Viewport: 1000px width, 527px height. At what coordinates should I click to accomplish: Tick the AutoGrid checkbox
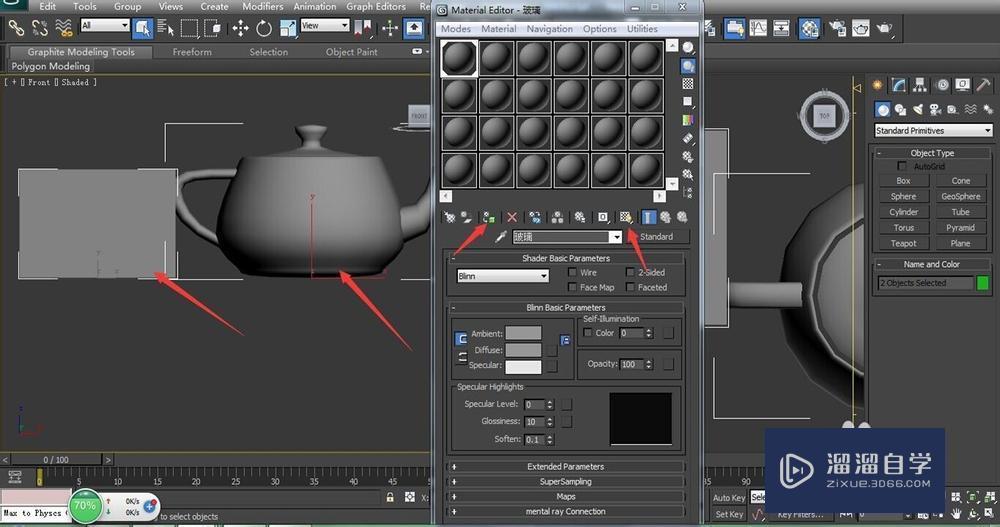coord(902,167)
